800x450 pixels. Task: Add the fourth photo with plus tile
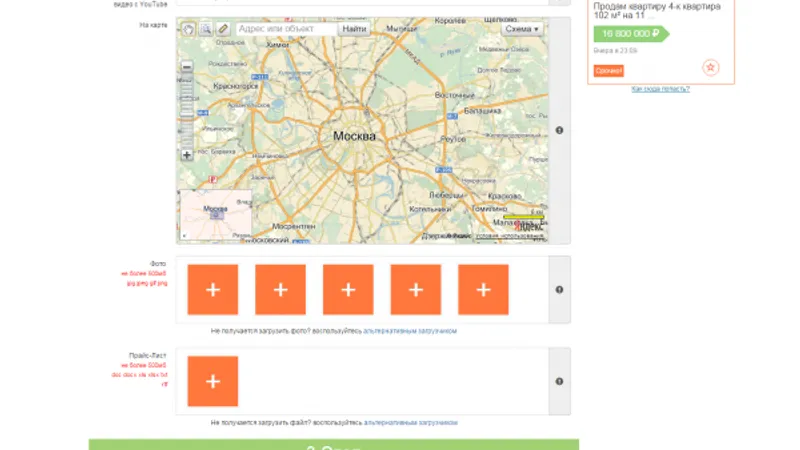416,289
